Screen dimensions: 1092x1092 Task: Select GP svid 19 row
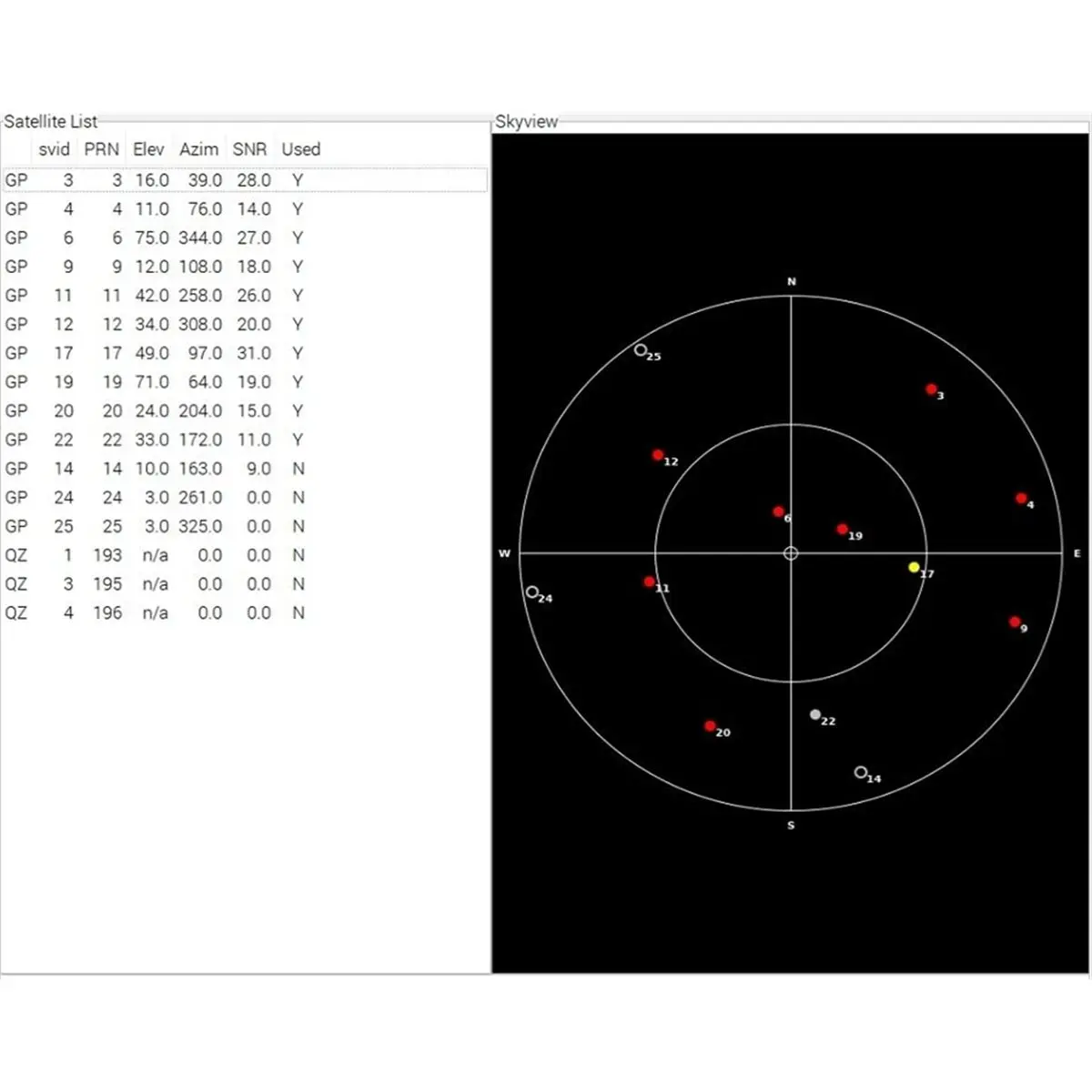click(245, 382)
